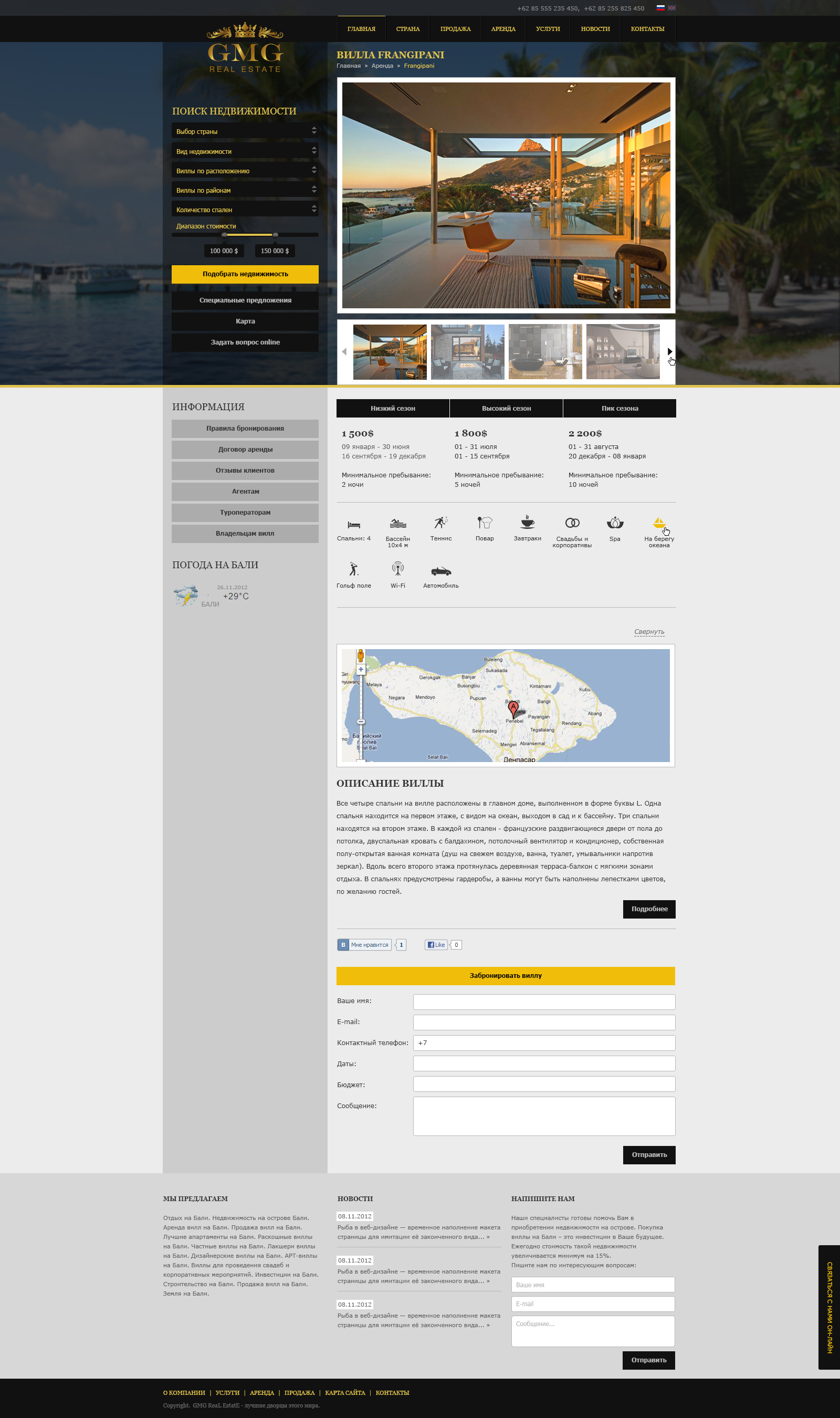Switch site language to English flag

(671, 8)
